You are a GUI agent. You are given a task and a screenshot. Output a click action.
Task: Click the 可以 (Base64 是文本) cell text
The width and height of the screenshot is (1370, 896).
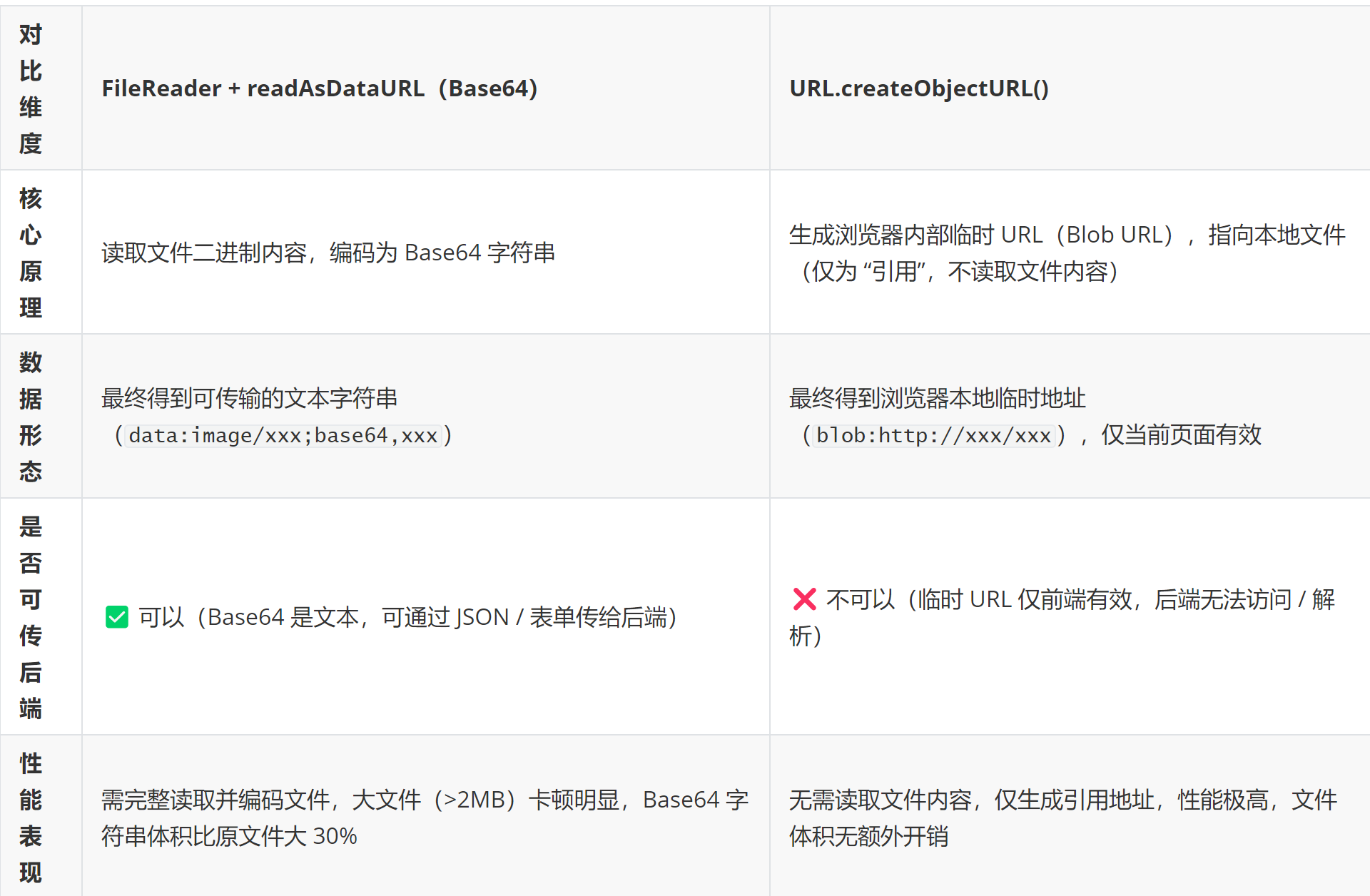pos(407,617)
